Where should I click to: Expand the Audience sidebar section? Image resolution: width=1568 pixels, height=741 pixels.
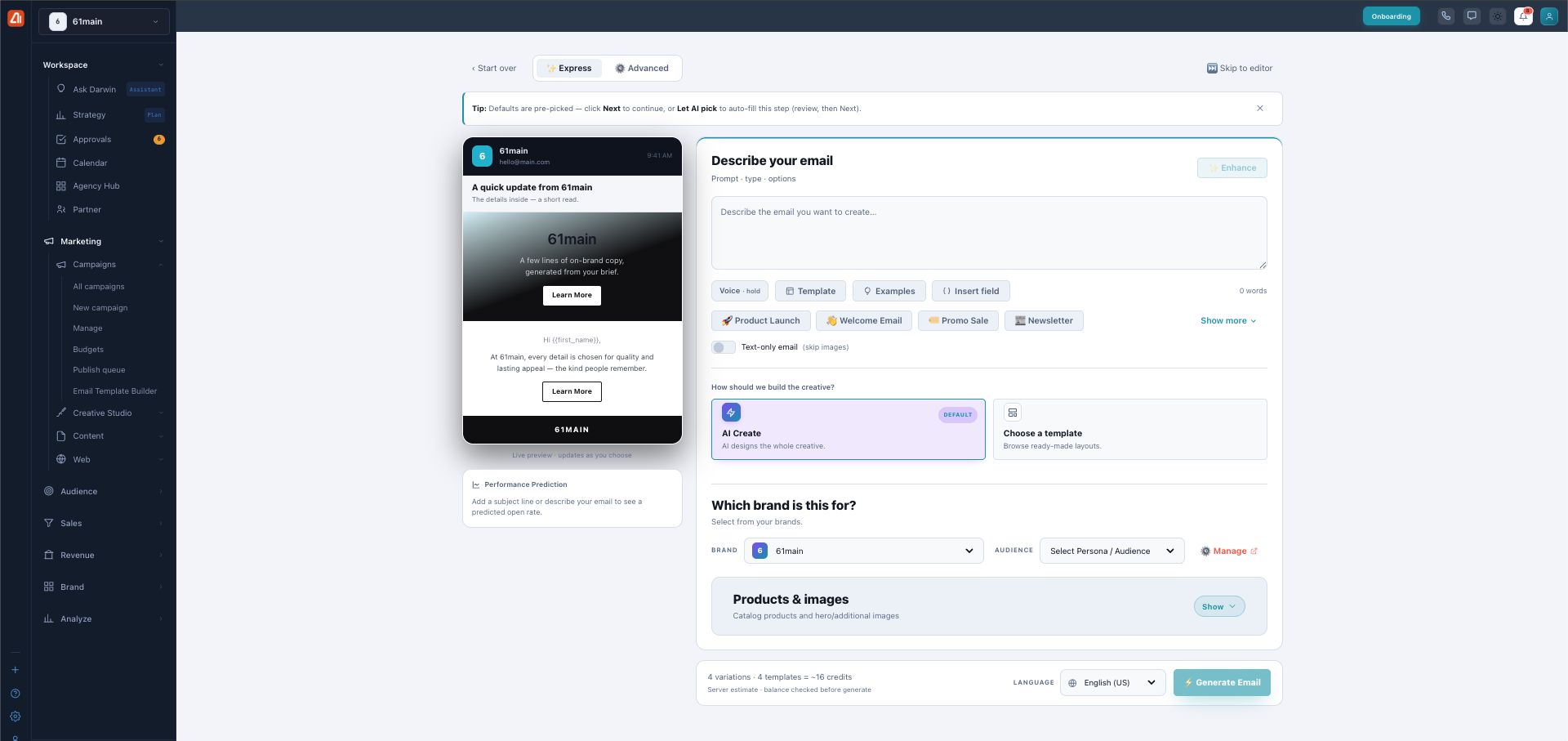point(104,492)
